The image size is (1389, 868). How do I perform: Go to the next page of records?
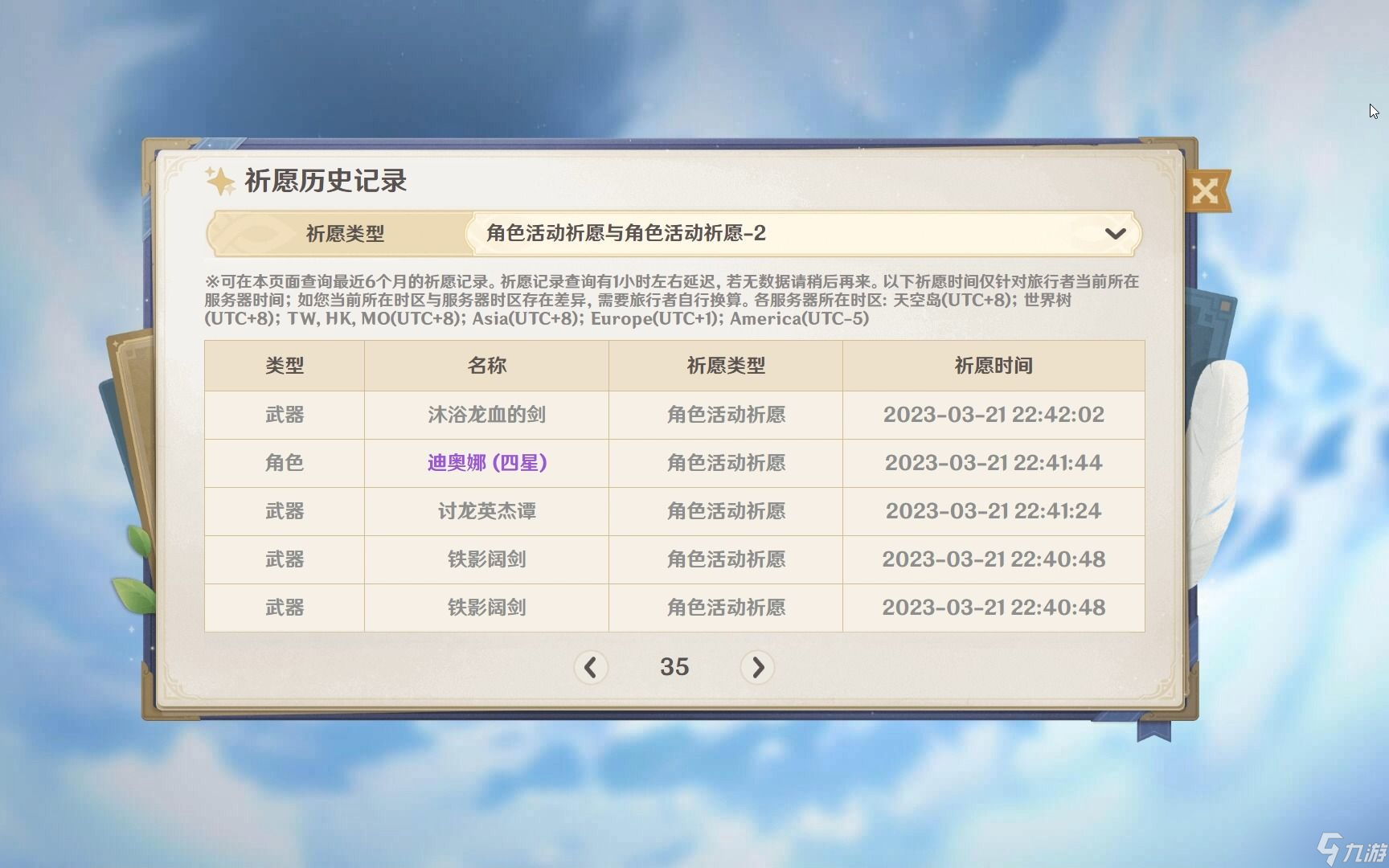point(757,667)
